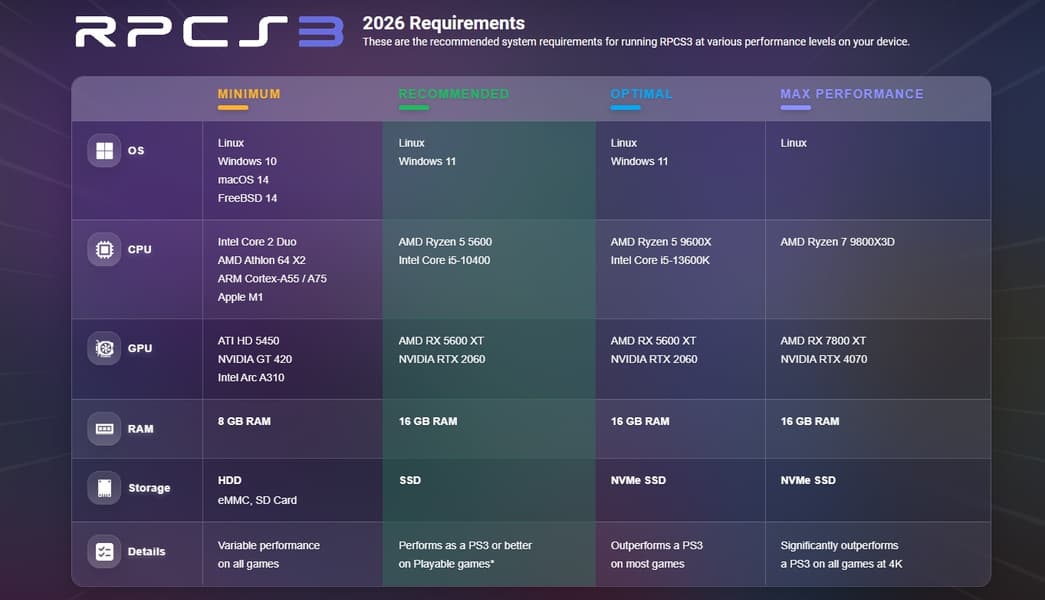The image size is (1045, 600).
Task: Select the OPTIMAL column header
Action: pyautogui.click(x=641, y=94)
